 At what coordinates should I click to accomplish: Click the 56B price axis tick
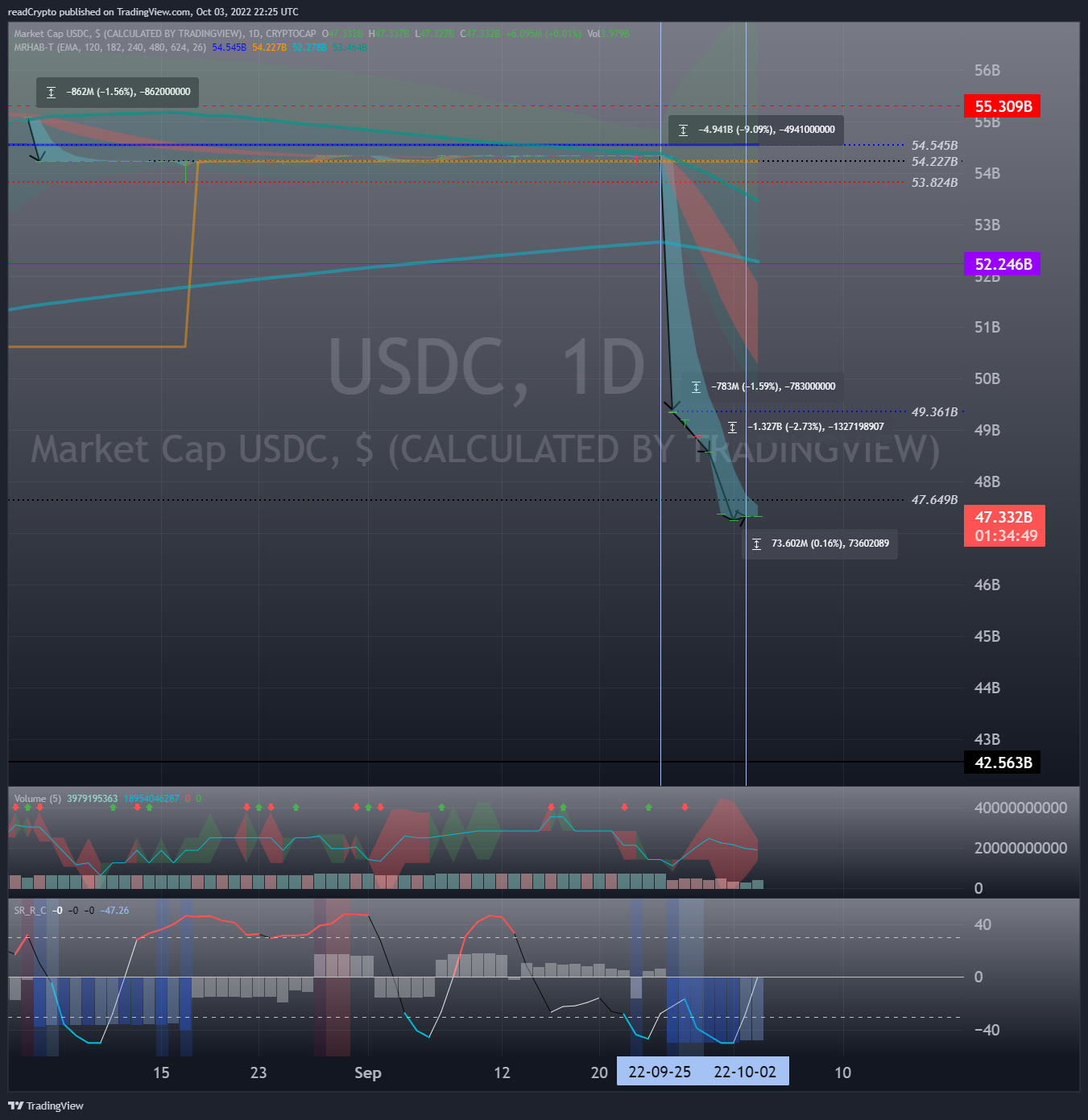click(987, 71)
